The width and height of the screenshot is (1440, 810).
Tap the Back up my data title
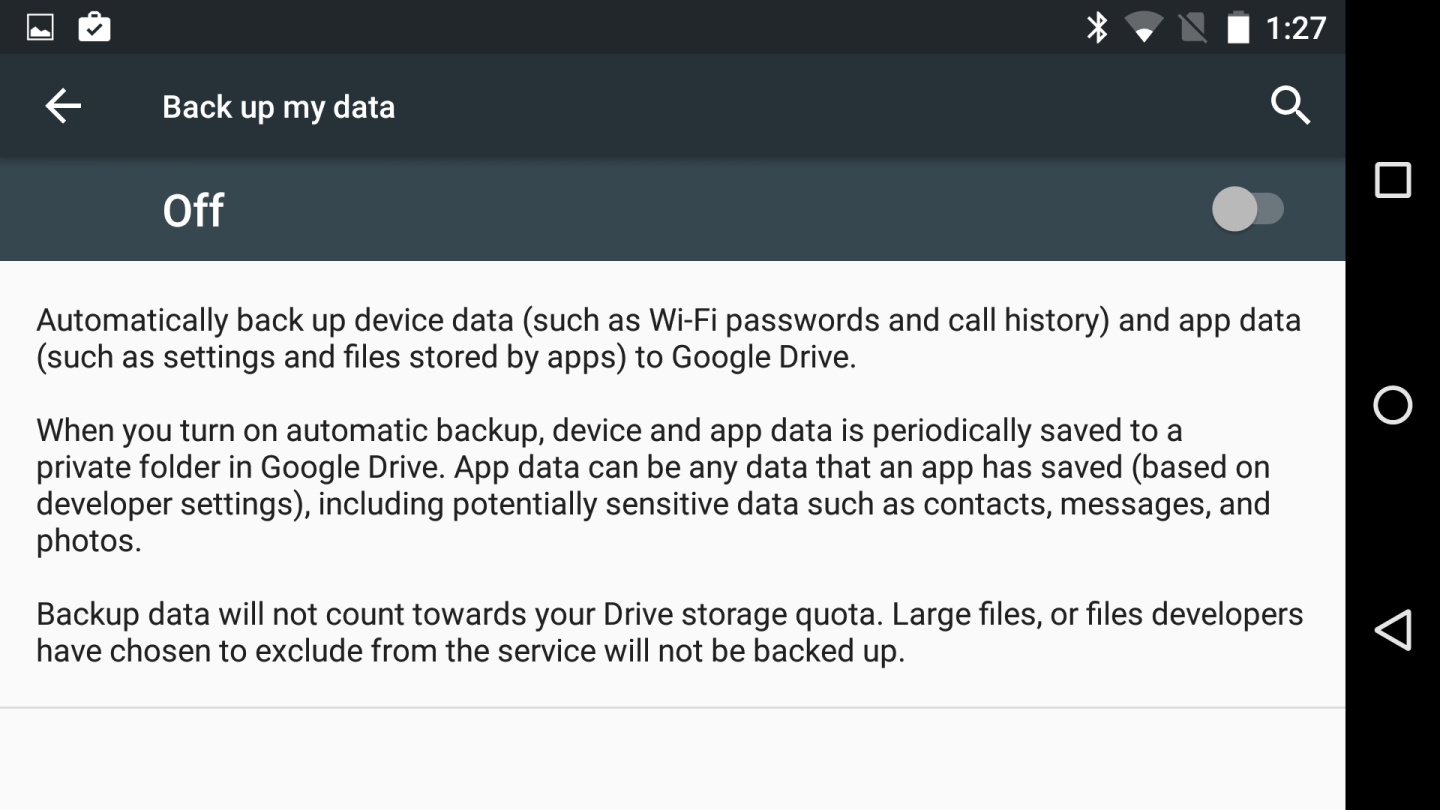click(x=279, y=106)
